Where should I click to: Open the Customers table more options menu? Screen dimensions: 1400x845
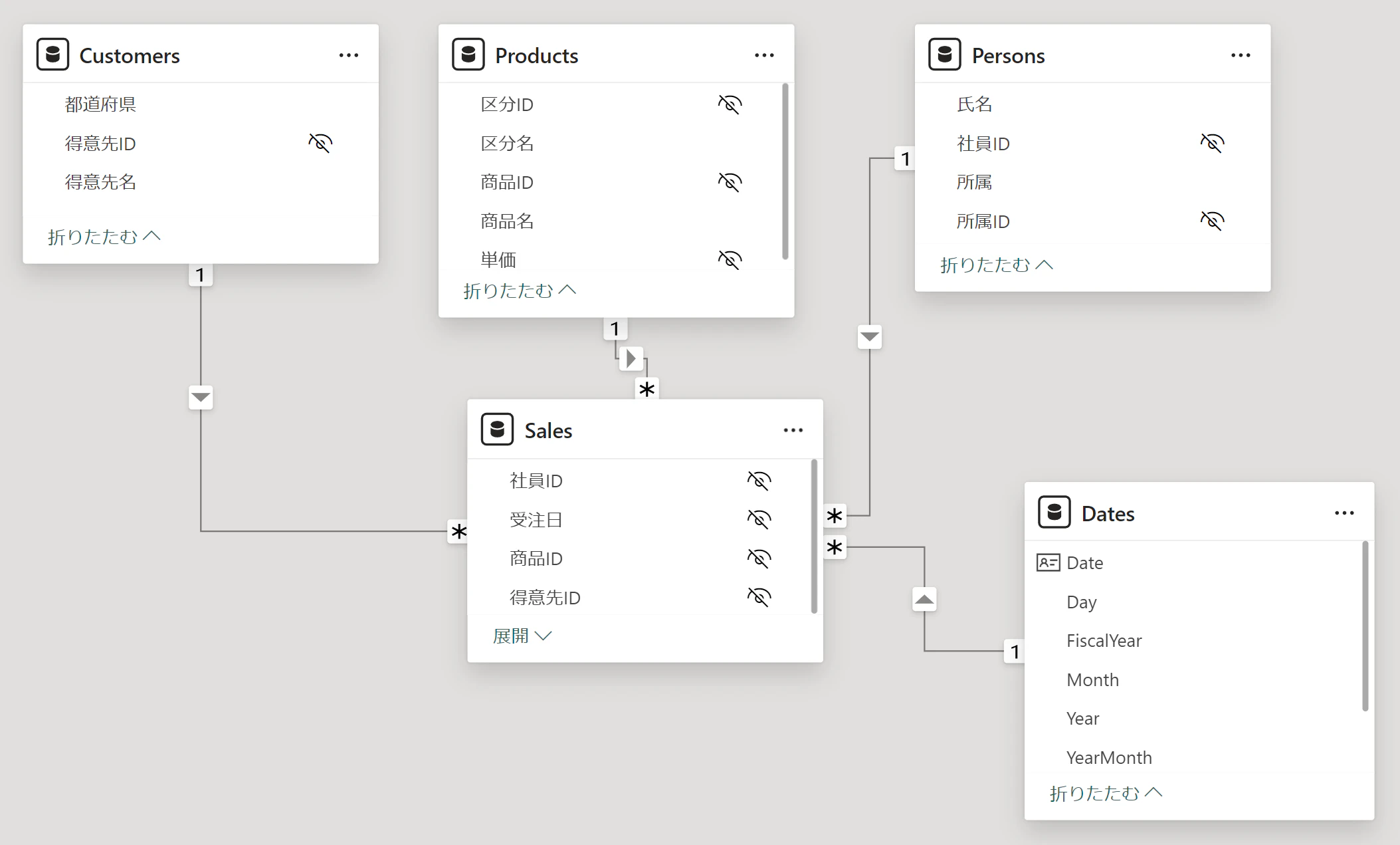coord(349,55)
